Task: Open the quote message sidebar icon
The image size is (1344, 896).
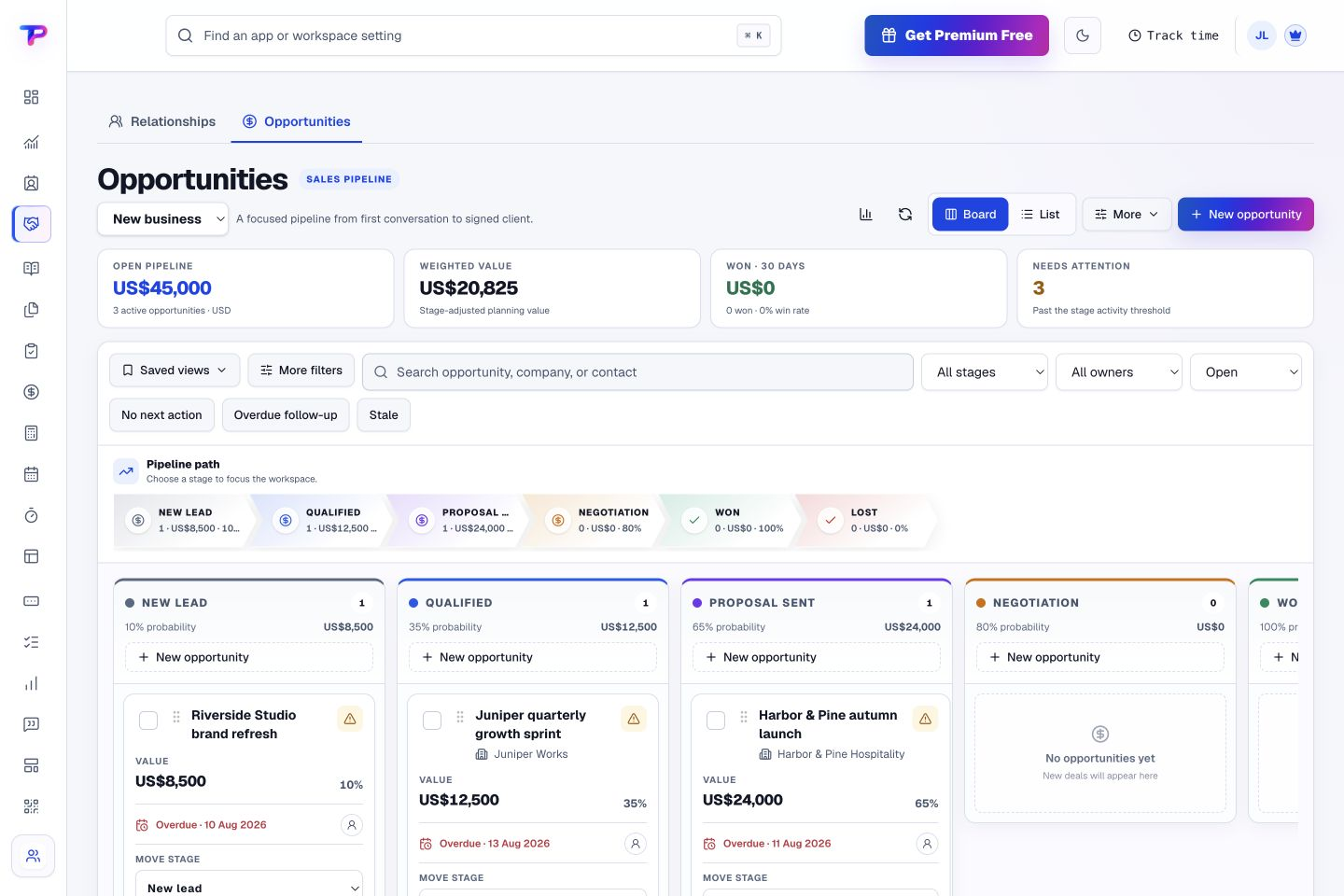Action: pyautogui.click(x=31, y=724)
